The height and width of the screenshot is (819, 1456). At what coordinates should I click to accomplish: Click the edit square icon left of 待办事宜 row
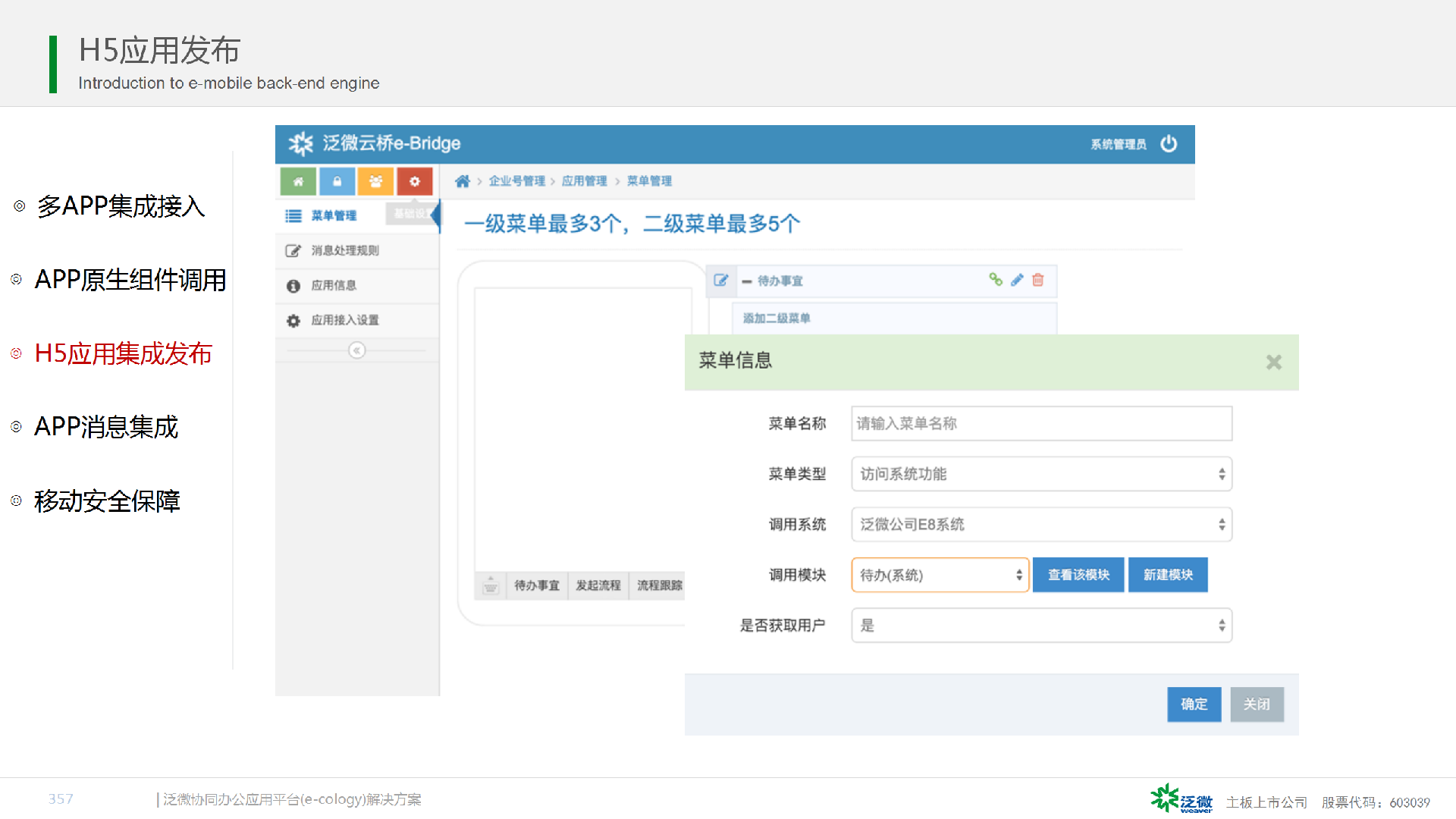[721, 281]
